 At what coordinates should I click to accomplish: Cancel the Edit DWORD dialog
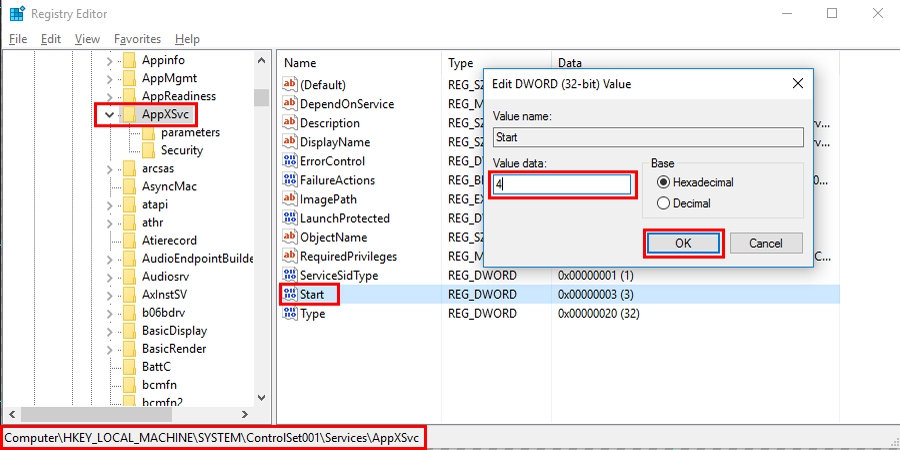pyautogui.click(x=766, y=243)
